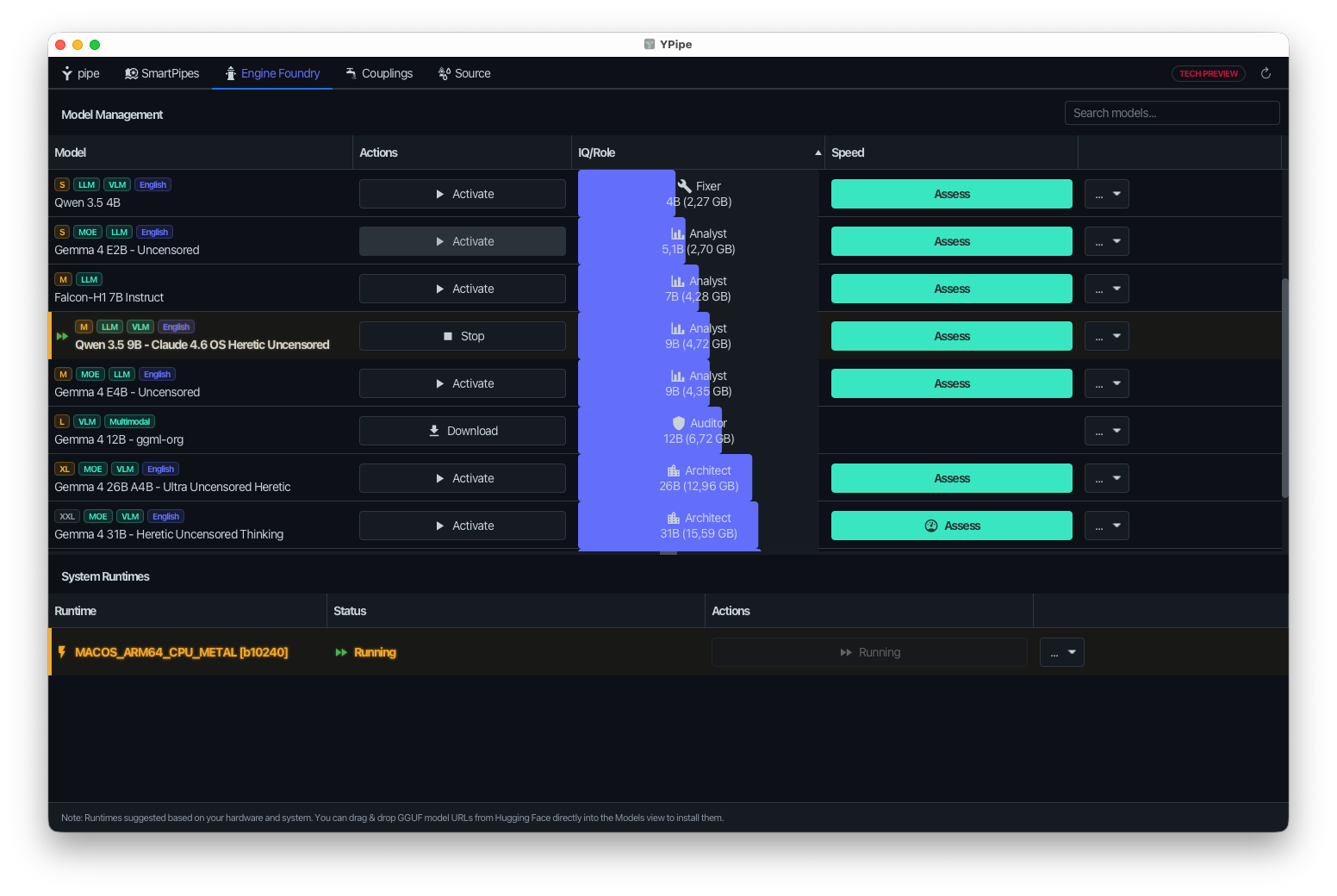Image resolution: width=1337 pixels, height=896 pixels.
Task: Click the Speed column header
Action: tap(951, 152)
